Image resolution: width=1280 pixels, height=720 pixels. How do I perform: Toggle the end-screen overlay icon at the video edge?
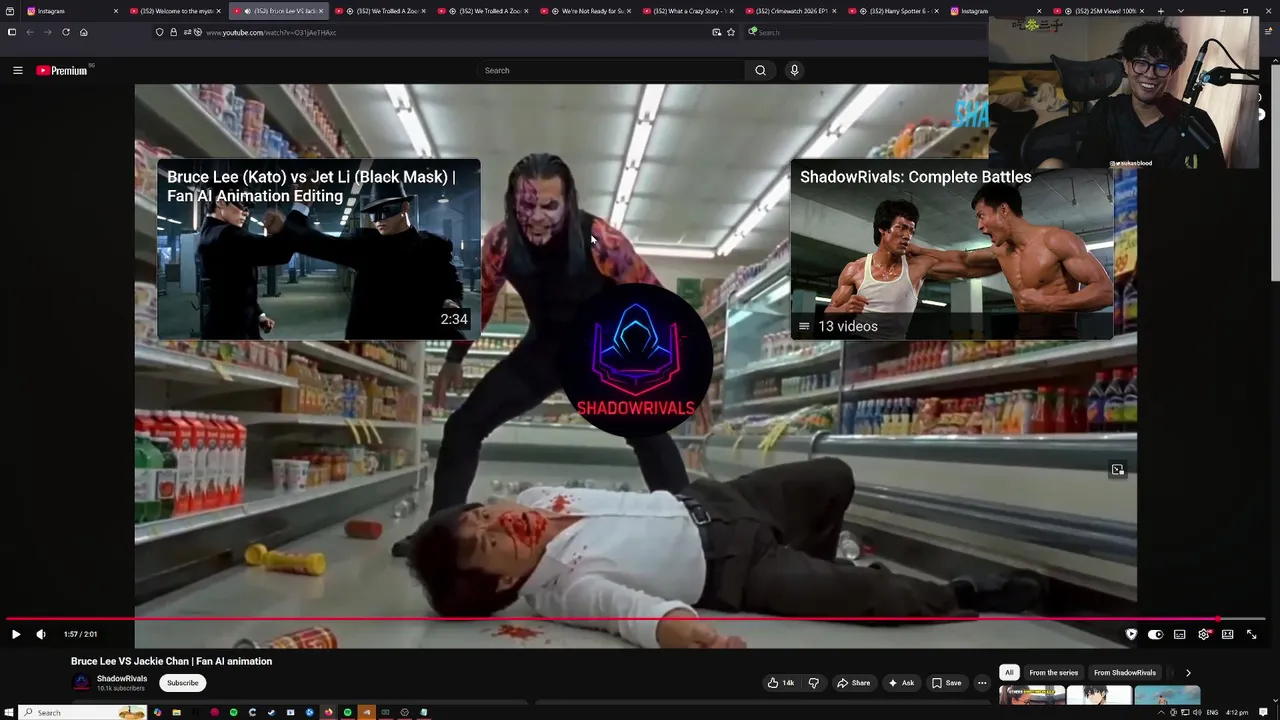pyautogui.click(x=1118, y=470)
